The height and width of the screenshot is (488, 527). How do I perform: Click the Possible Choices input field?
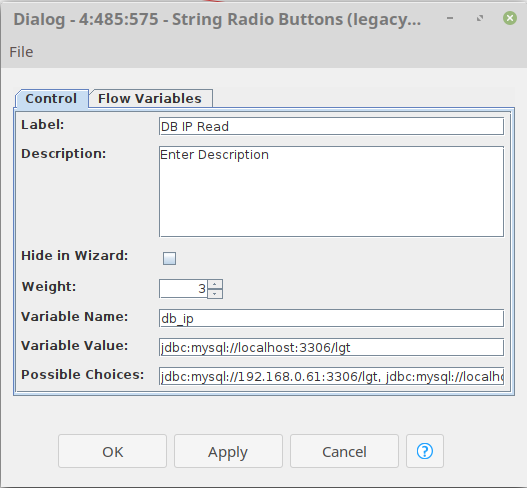point(331,376)
